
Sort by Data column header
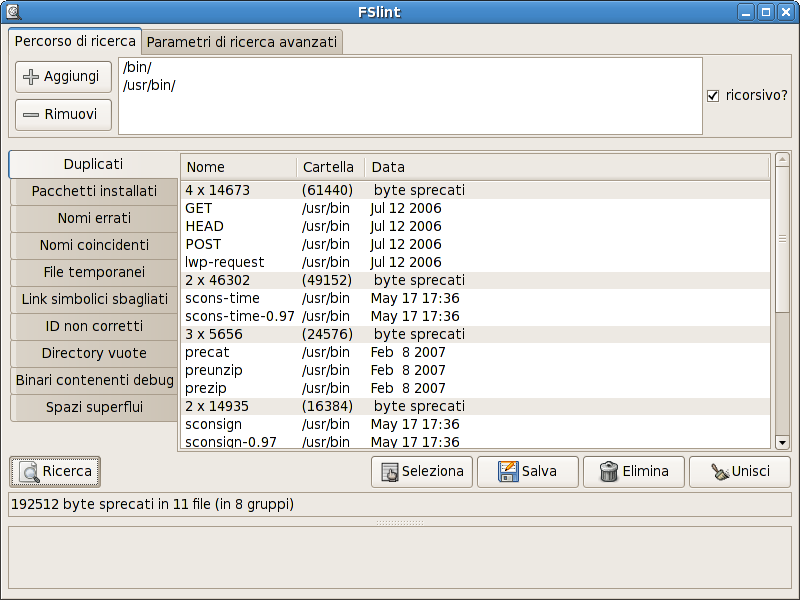[x=566, y=167]
